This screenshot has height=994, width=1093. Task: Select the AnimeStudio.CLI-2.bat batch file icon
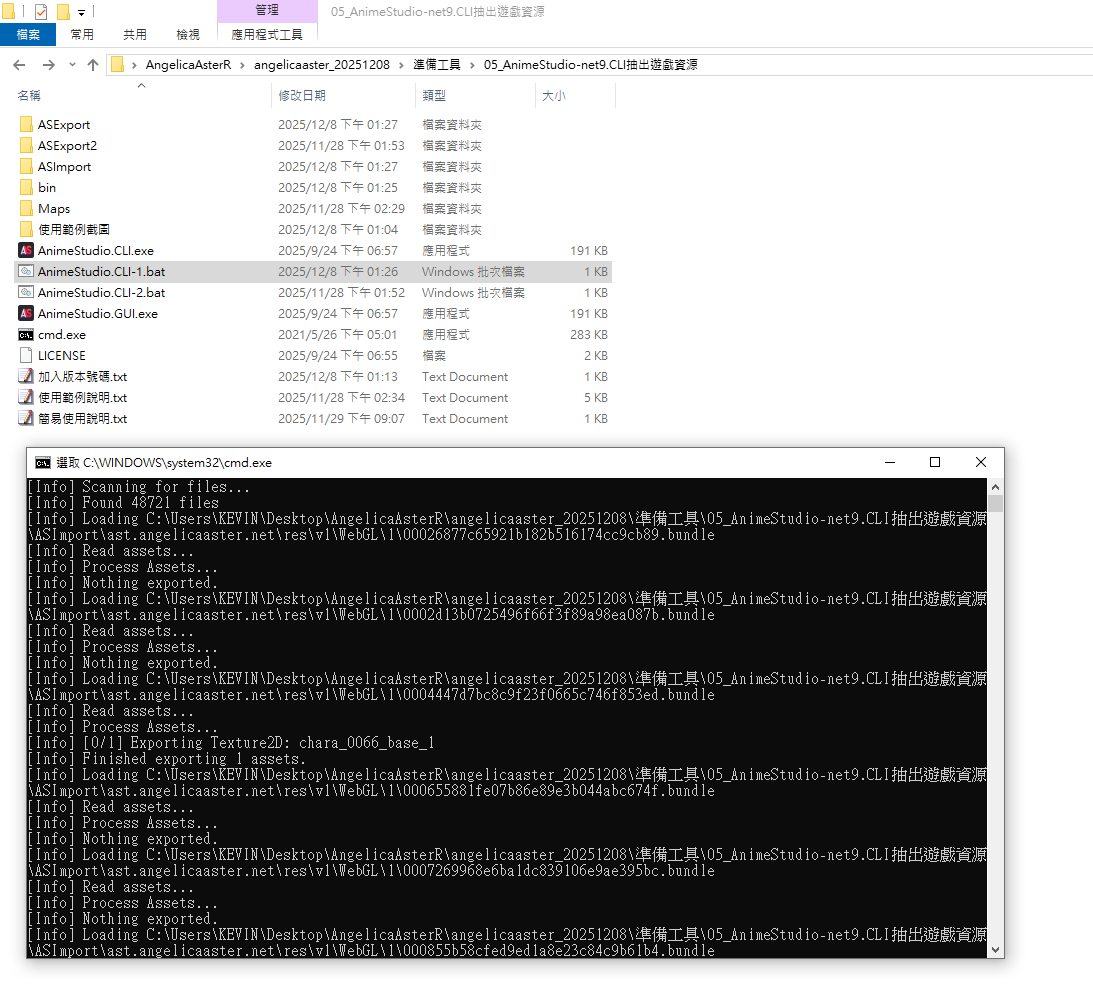coord(26,292)
